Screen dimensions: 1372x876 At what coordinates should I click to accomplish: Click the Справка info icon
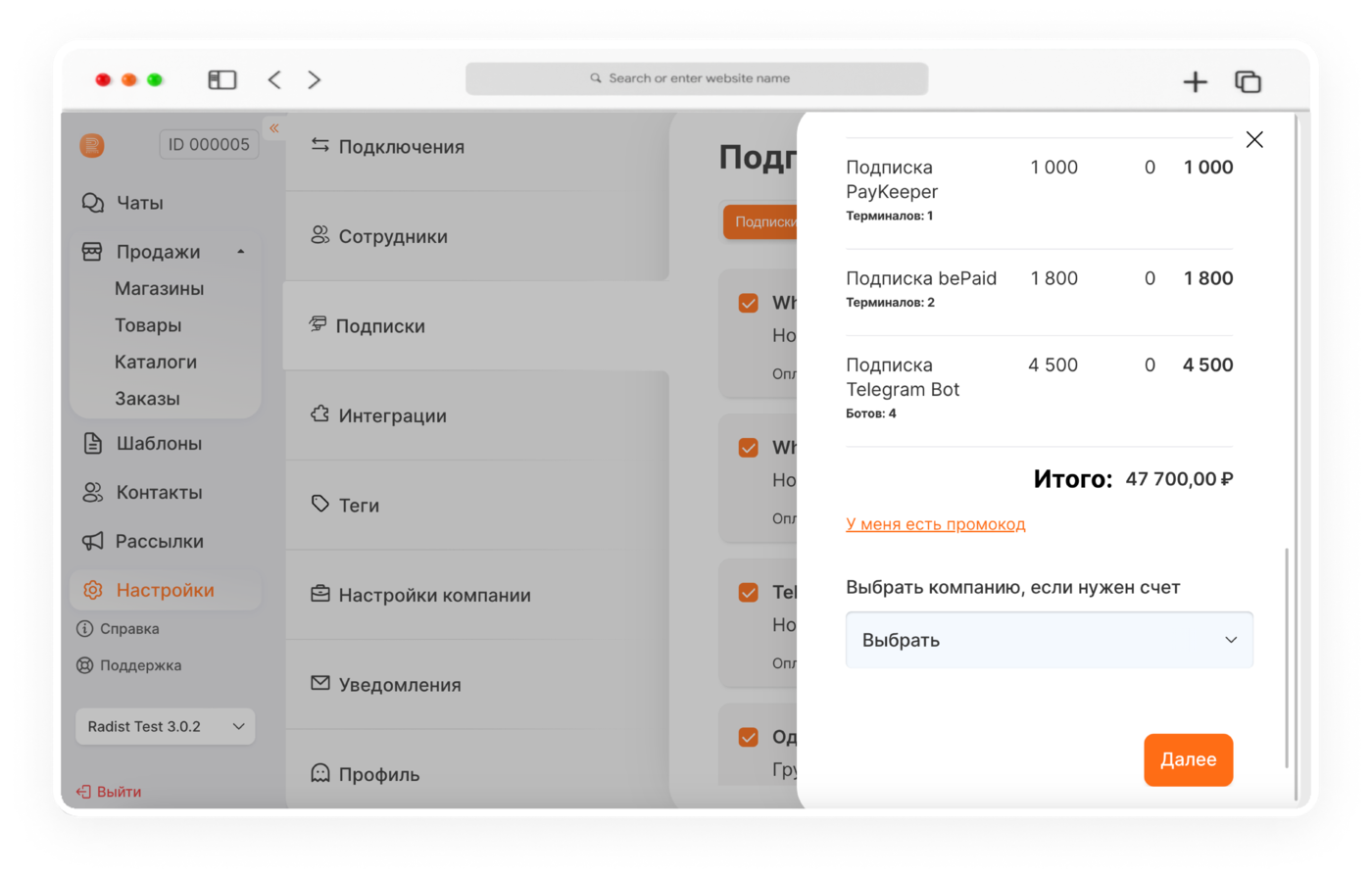pyautogui.click(x=85, y=629)
